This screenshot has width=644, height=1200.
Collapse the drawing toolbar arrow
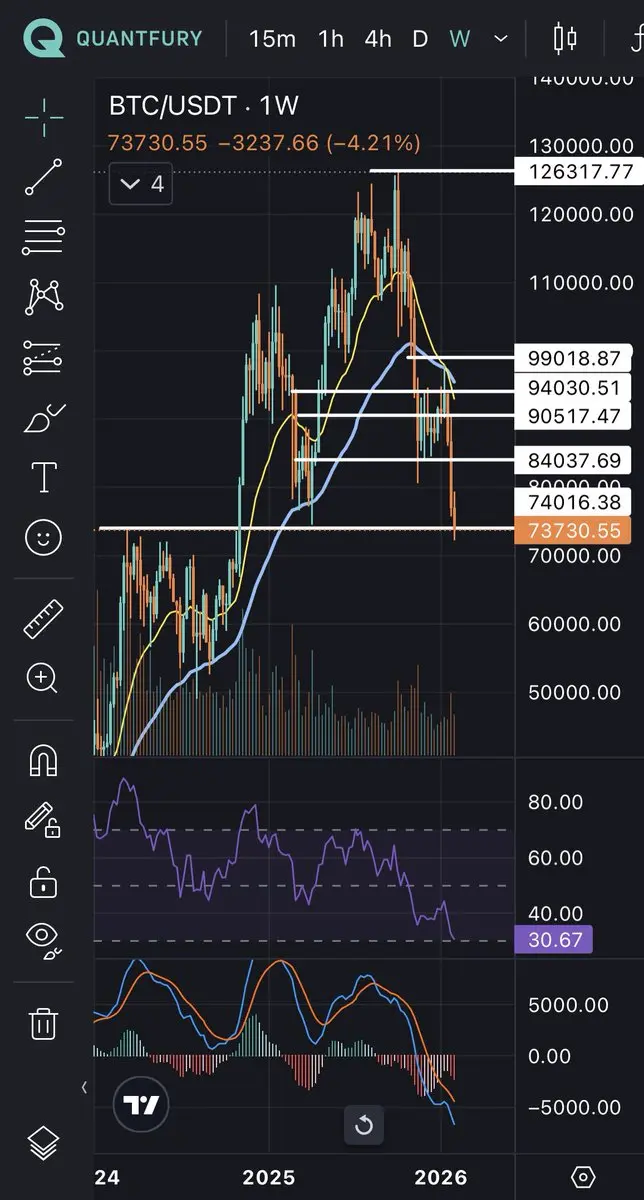84,1088
